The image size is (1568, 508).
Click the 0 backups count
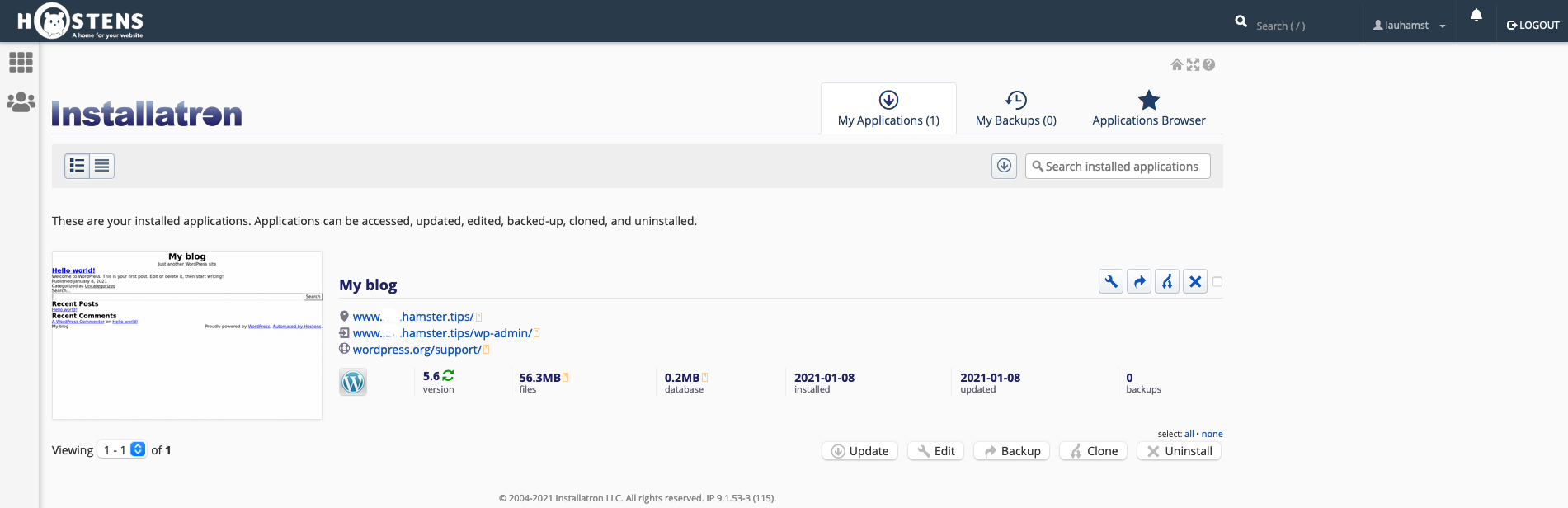(1129, 378)
